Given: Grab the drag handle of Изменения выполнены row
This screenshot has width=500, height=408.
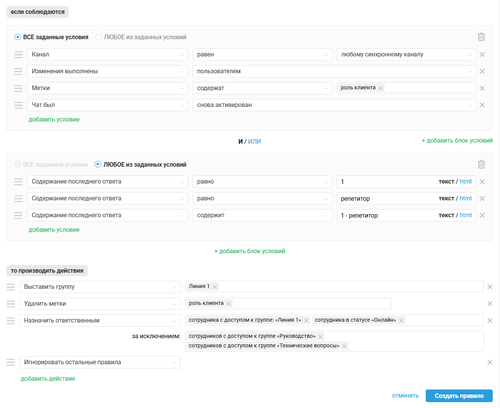Looking at the screenshot, I should coord(18,71).
